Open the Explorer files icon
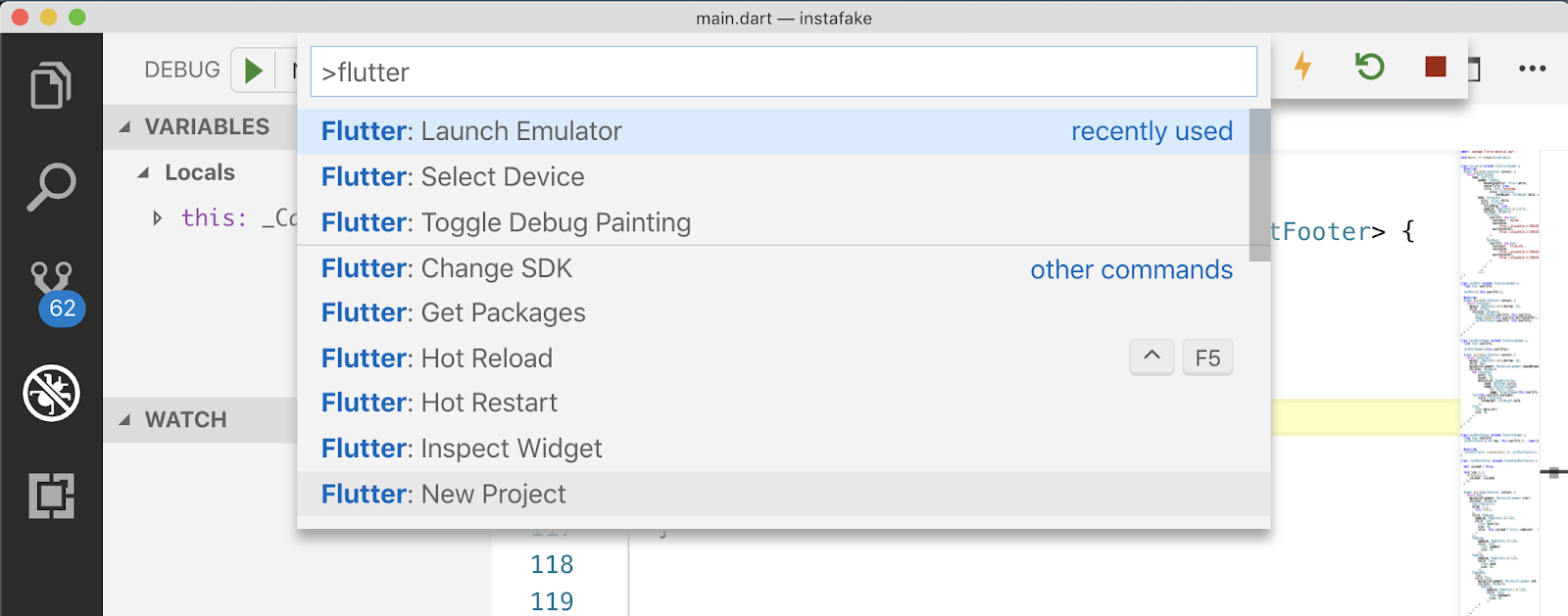Viewport: 1568px width, 616px height. coord(51,85)
